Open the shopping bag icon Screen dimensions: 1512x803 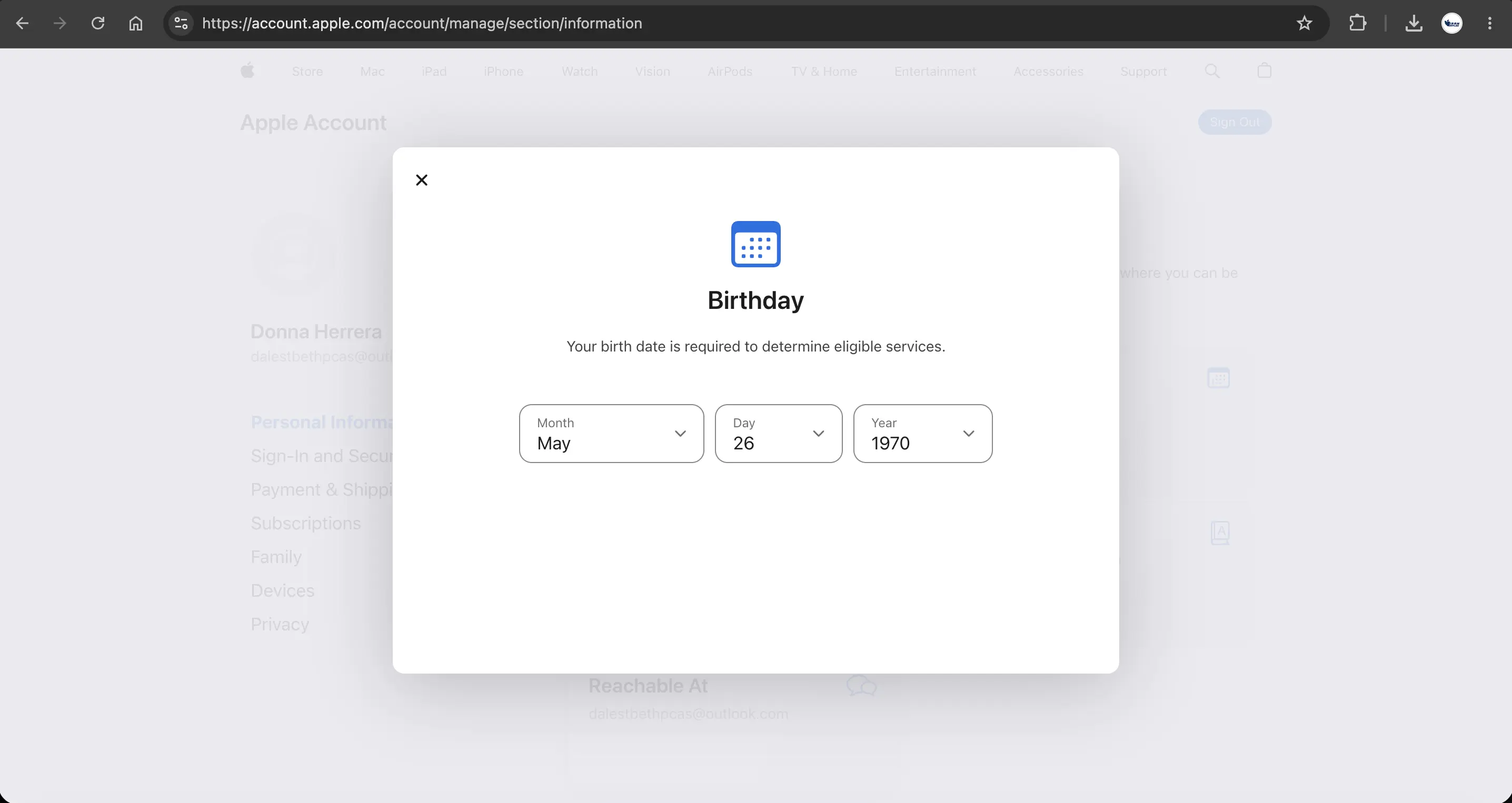[x=1265, y=71]
